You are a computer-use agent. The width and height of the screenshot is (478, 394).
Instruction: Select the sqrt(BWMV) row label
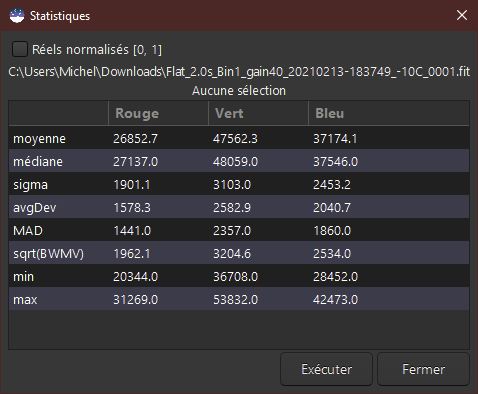click(x=48, y=254)
